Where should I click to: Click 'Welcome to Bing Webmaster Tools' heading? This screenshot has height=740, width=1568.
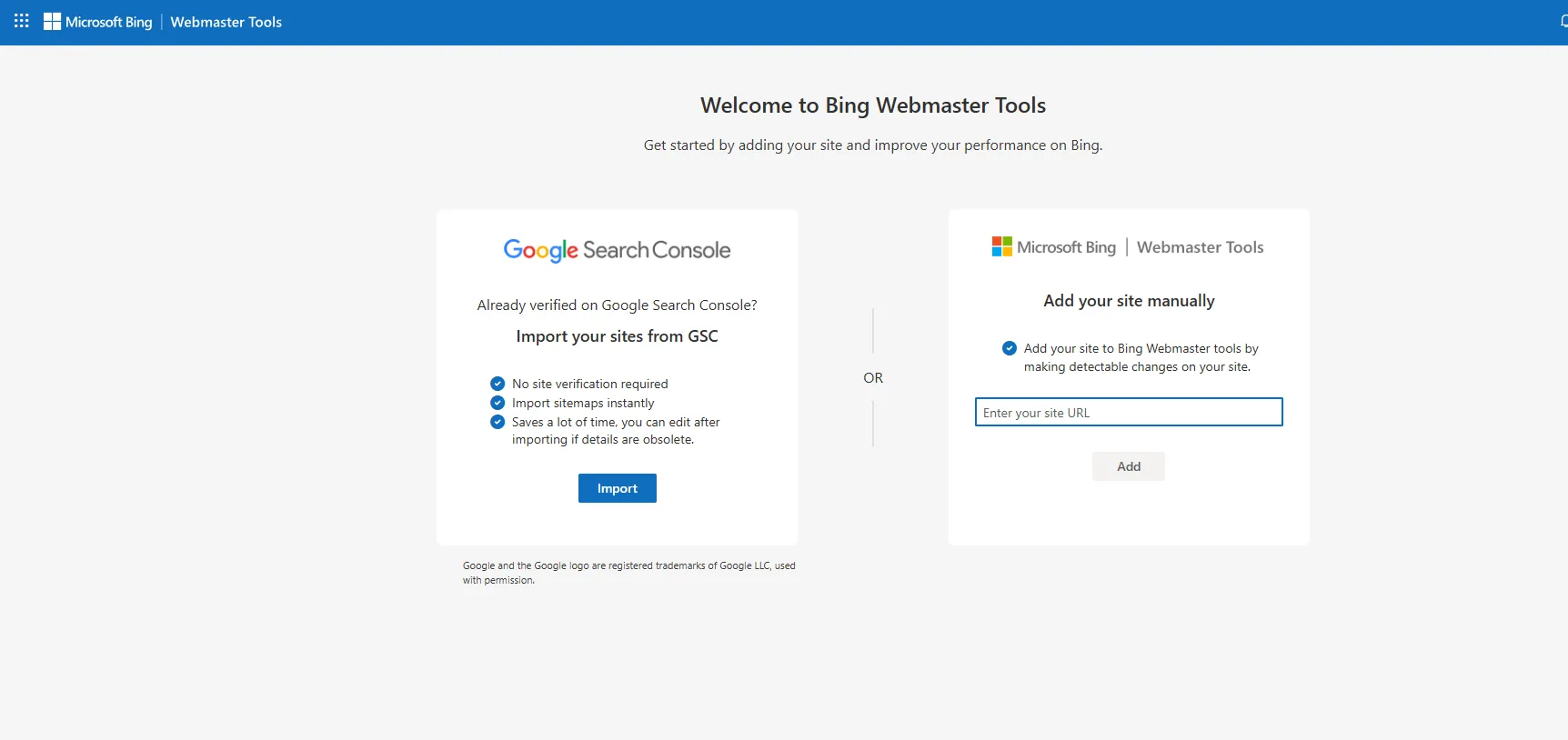[873, 105]
